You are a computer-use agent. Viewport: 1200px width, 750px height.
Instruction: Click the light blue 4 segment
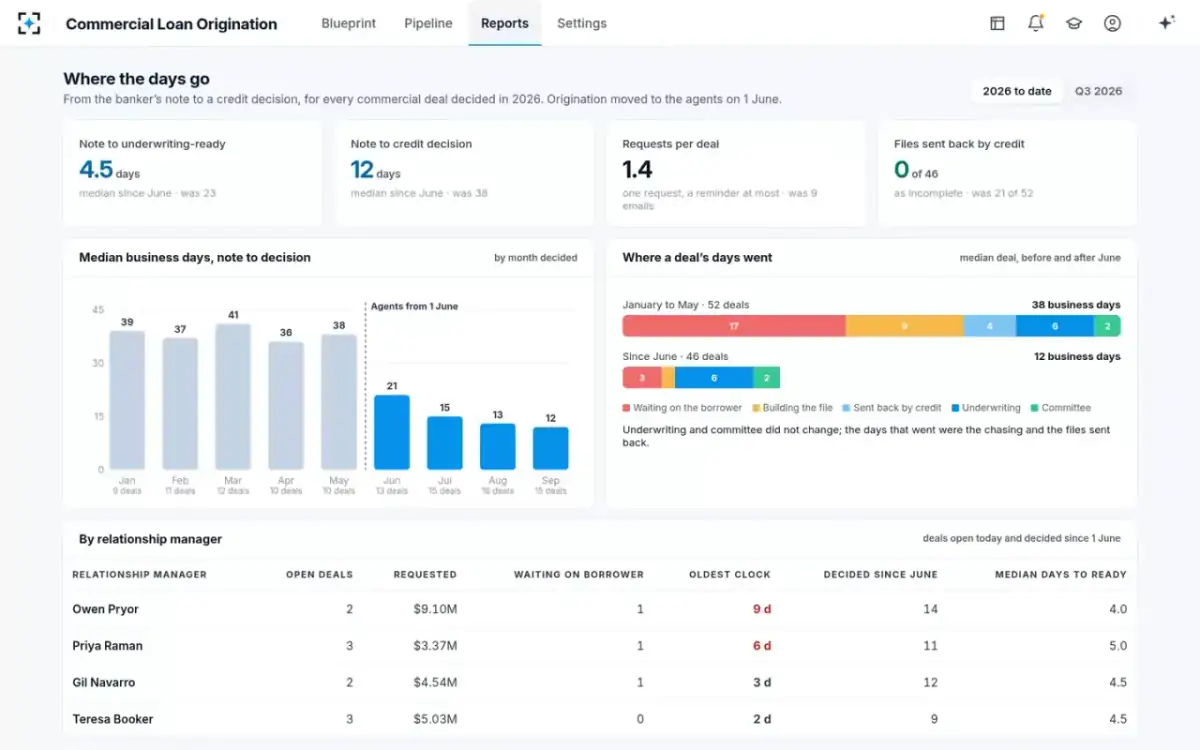tap(990, 326)
